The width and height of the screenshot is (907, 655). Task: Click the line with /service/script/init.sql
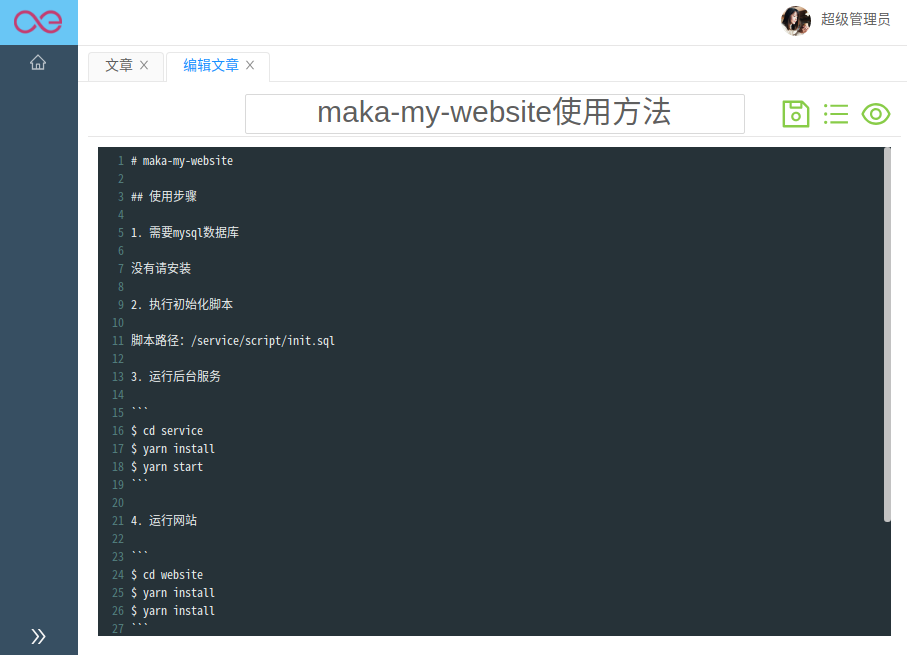pos(233,341)
